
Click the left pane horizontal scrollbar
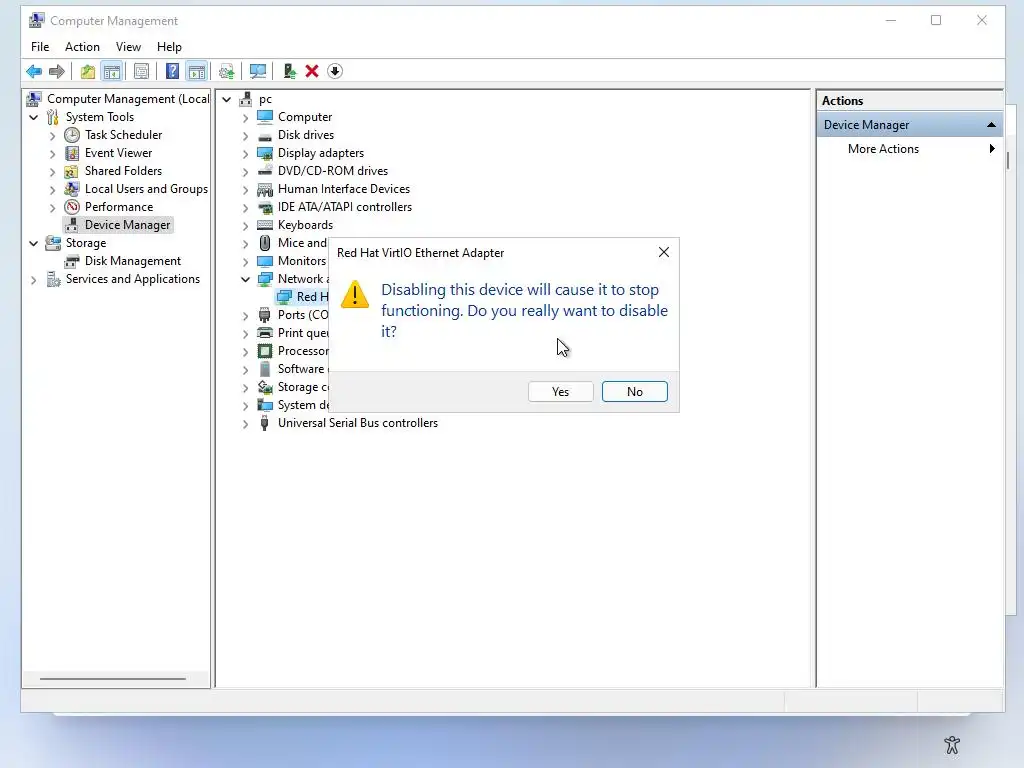pyautogui.click(x=112, y=679)
